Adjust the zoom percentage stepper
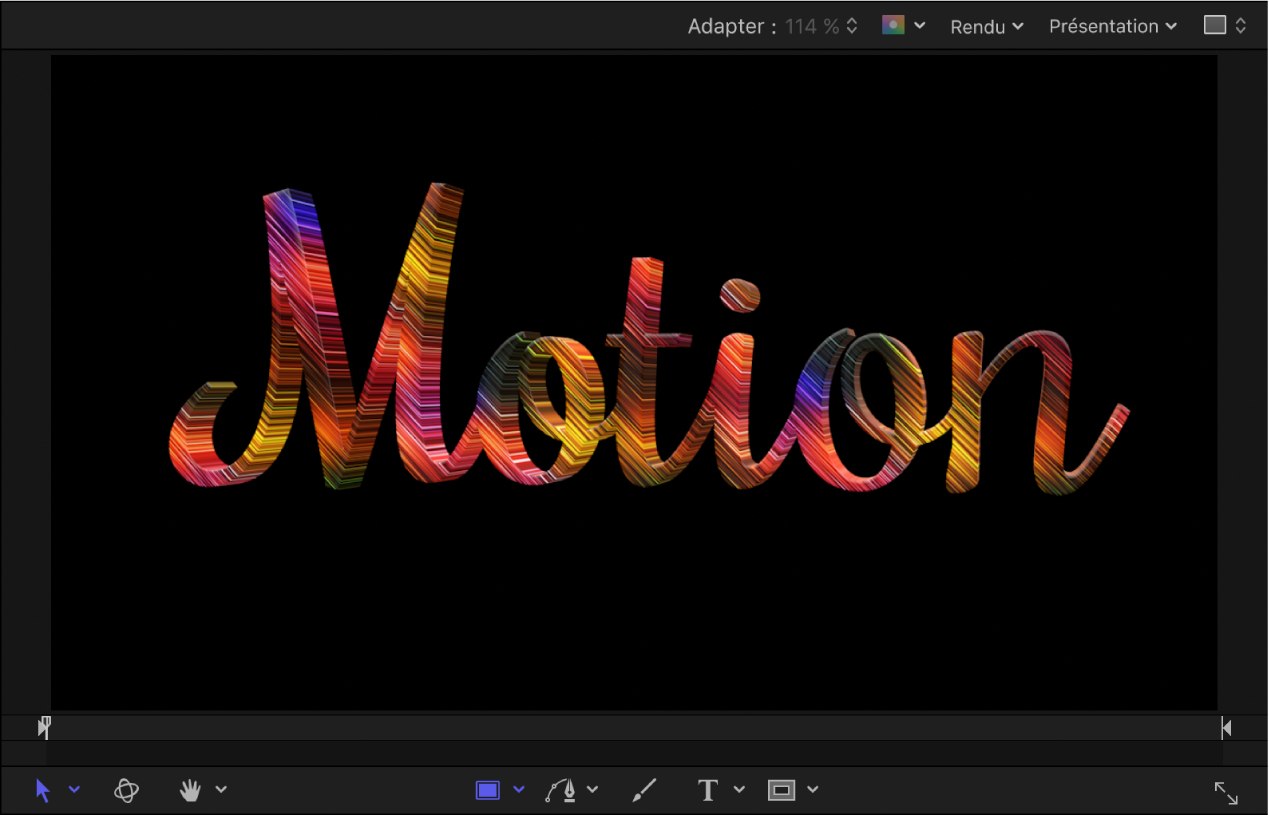The image size is (1269, 817). [x=853, y=26]
